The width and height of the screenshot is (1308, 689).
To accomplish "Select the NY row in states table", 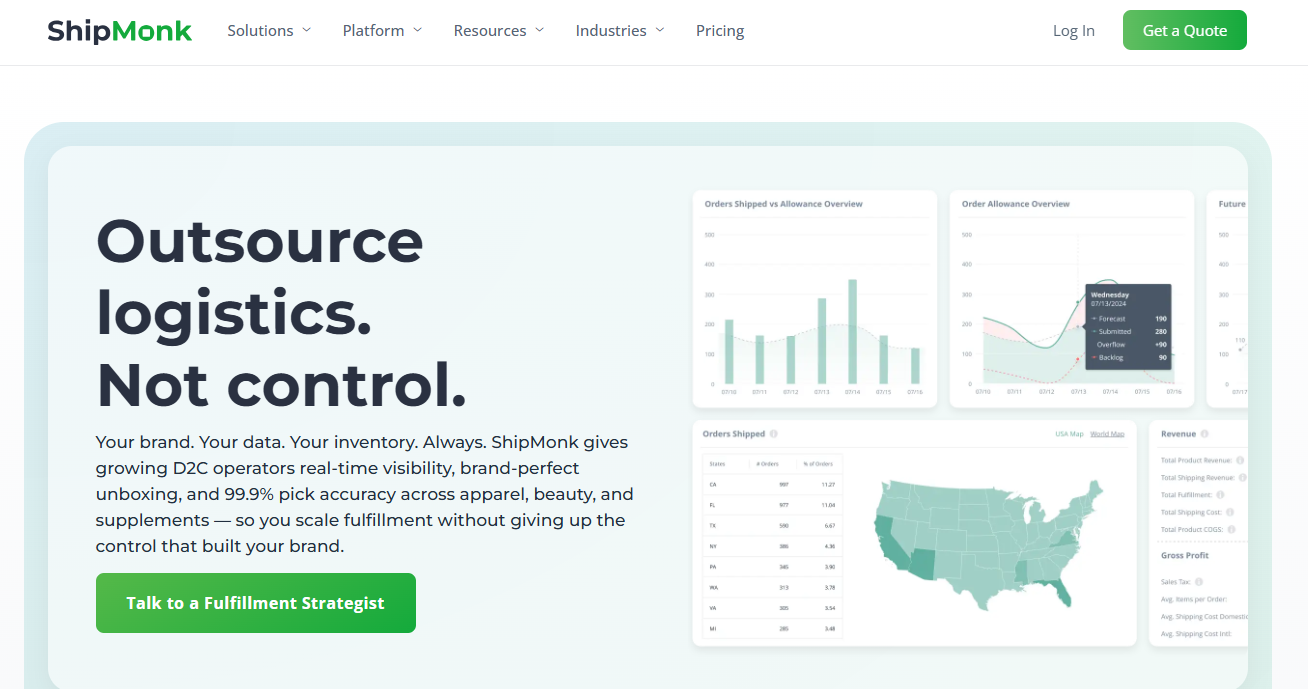I will pos(773,546).
